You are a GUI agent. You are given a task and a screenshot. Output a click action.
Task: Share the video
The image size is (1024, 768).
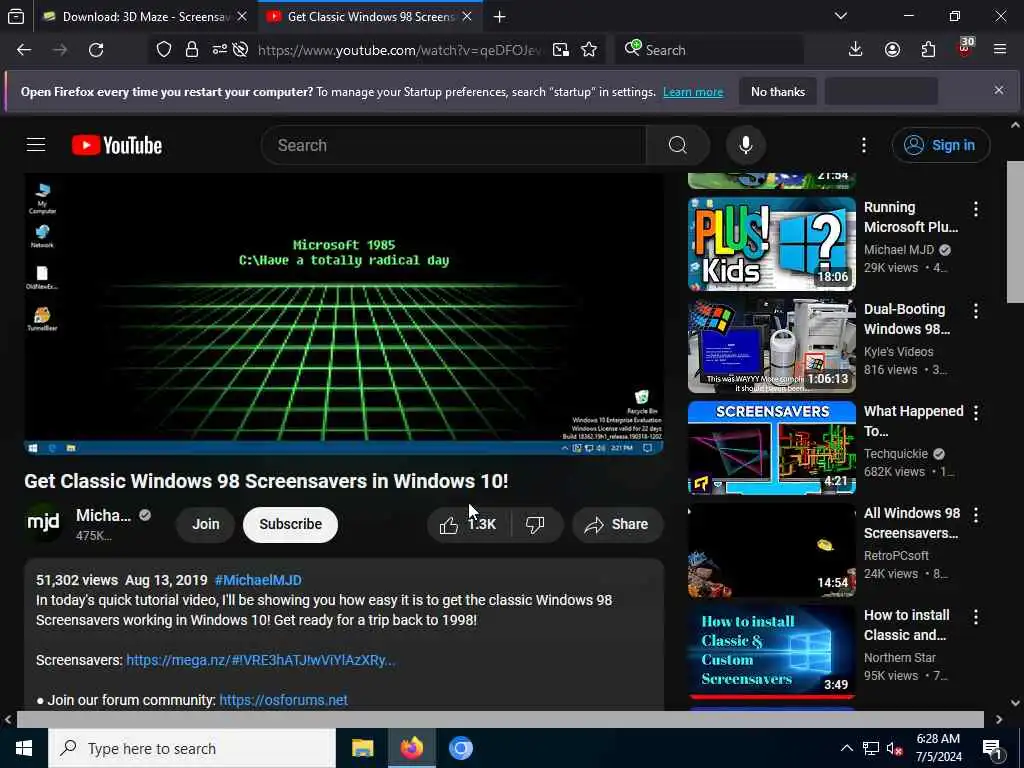pos(618,524)
